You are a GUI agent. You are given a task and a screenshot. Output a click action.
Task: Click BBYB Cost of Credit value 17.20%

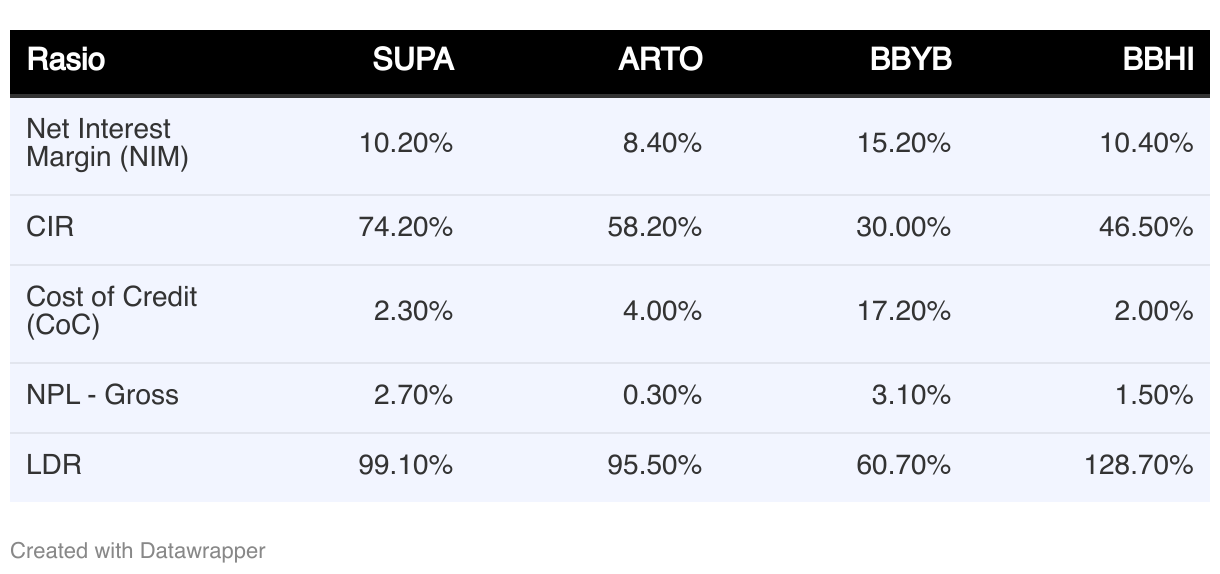[903, 311]
